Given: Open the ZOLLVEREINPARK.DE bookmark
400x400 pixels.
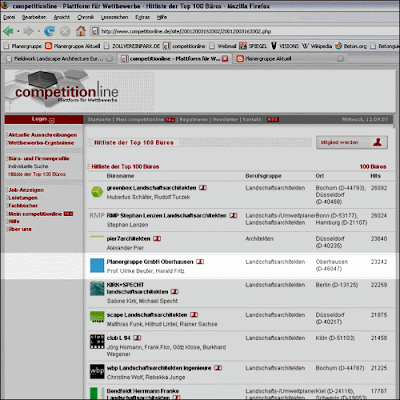Looking at the screenshot, I should tap(132, 46).
